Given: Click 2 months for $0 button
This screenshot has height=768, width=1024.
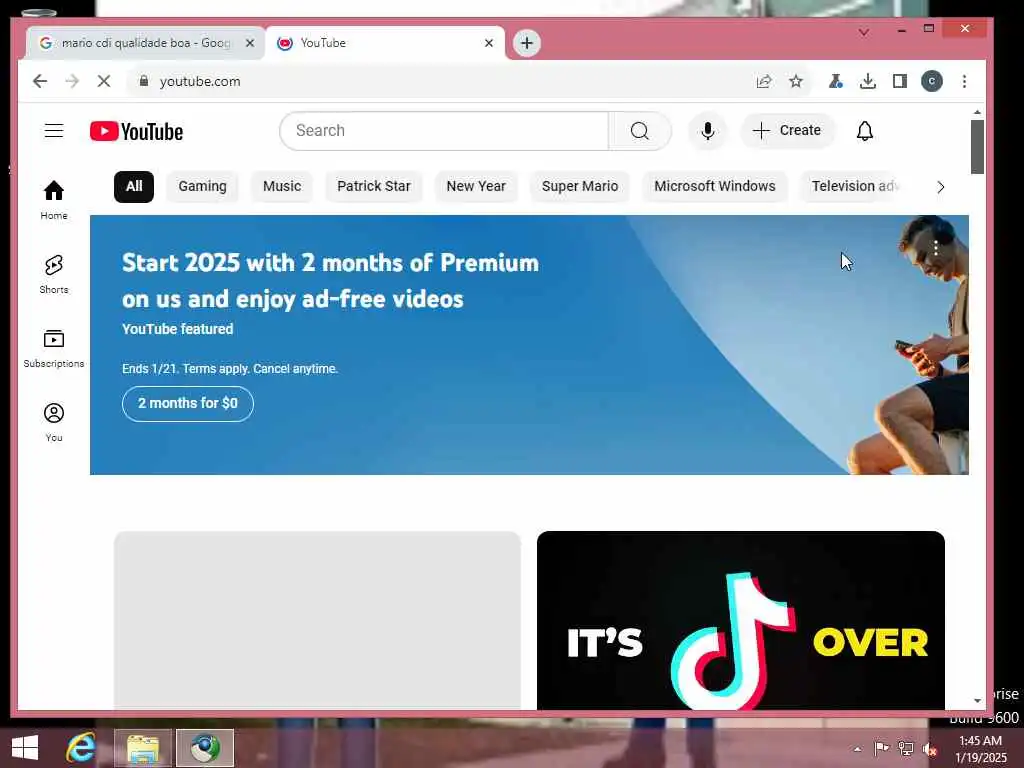Looking at the screenshot, I should click(187, 404).
